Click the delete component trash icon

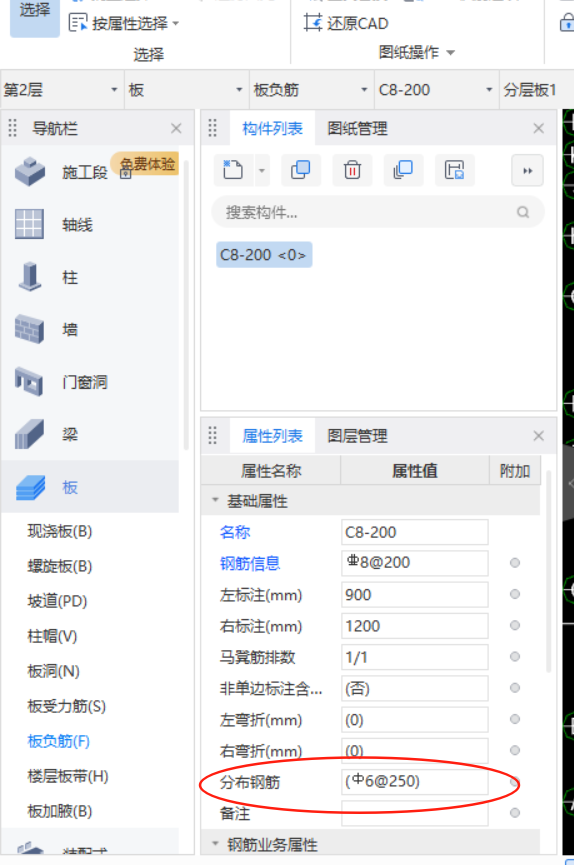coord(352,170)
